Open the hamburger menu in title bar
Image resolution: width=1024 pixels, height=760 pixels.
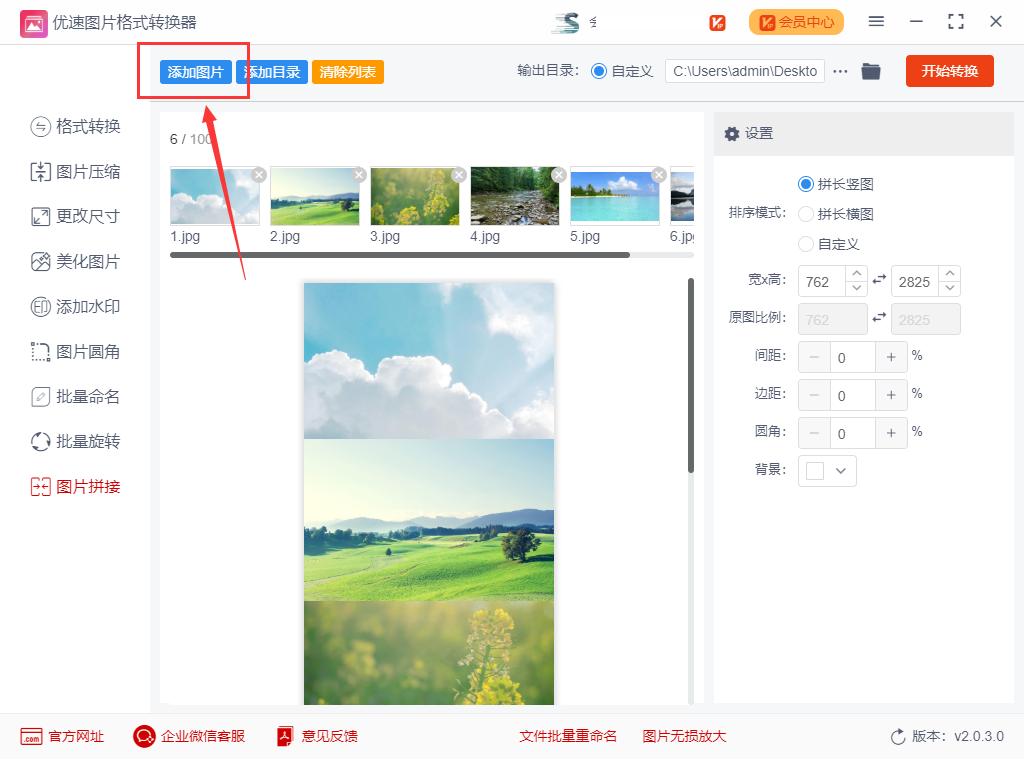click(876, 21)
